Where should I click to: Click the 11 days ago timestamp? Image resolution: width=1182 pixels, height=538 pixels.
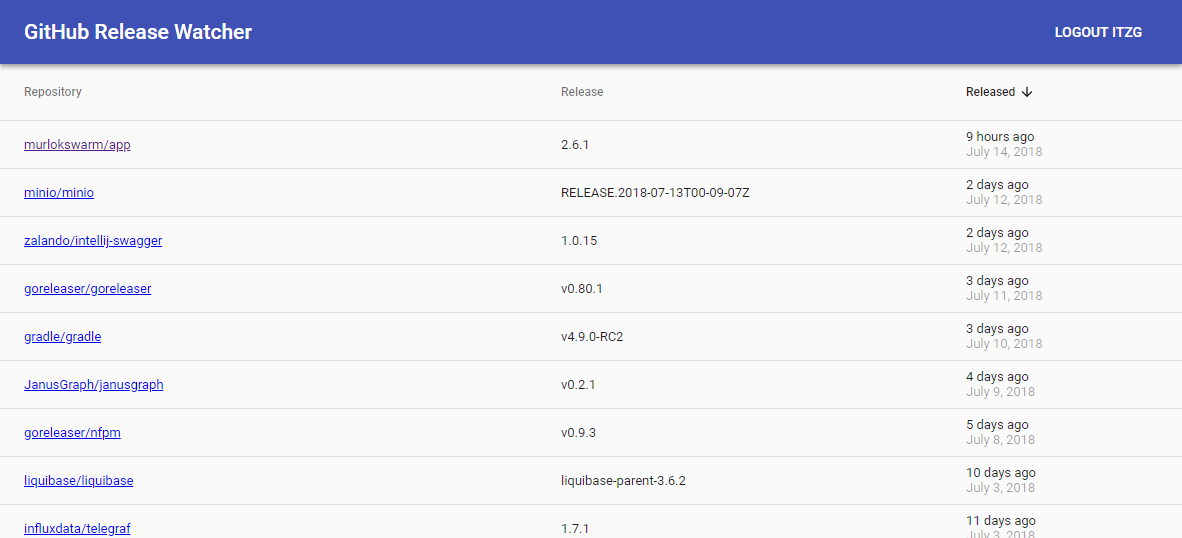click(x=1001, y=521)
